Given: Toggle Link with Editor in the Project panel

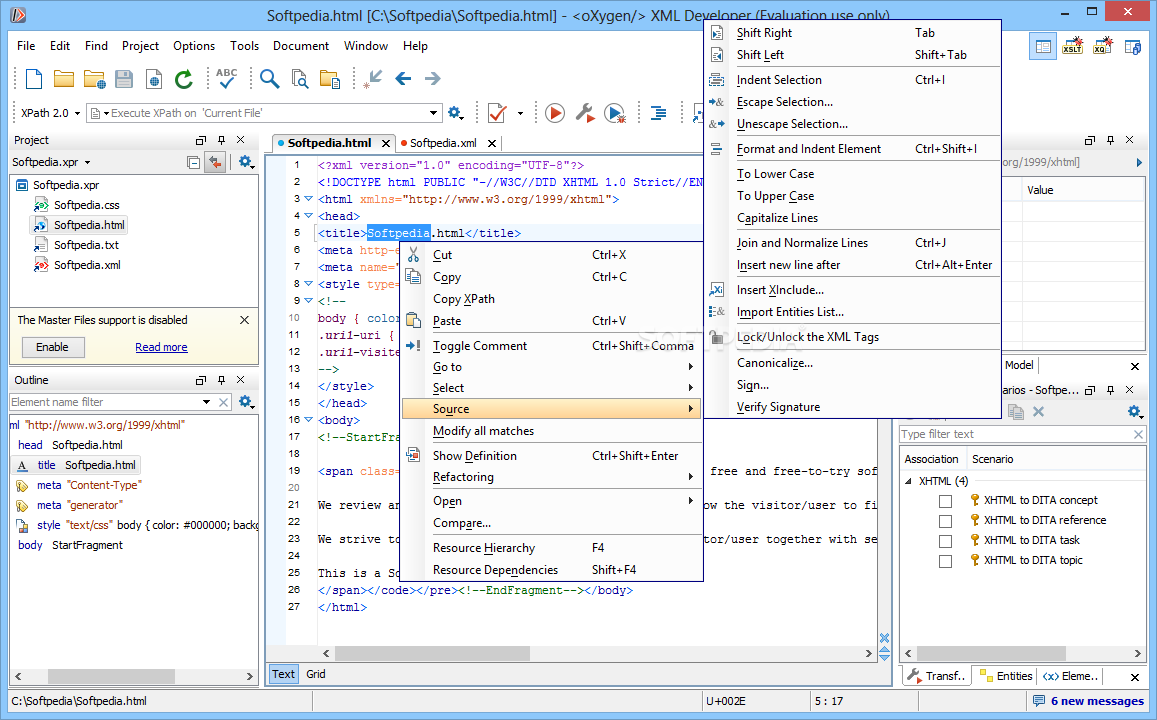Looking at the screenshot, I should point(215,162).
